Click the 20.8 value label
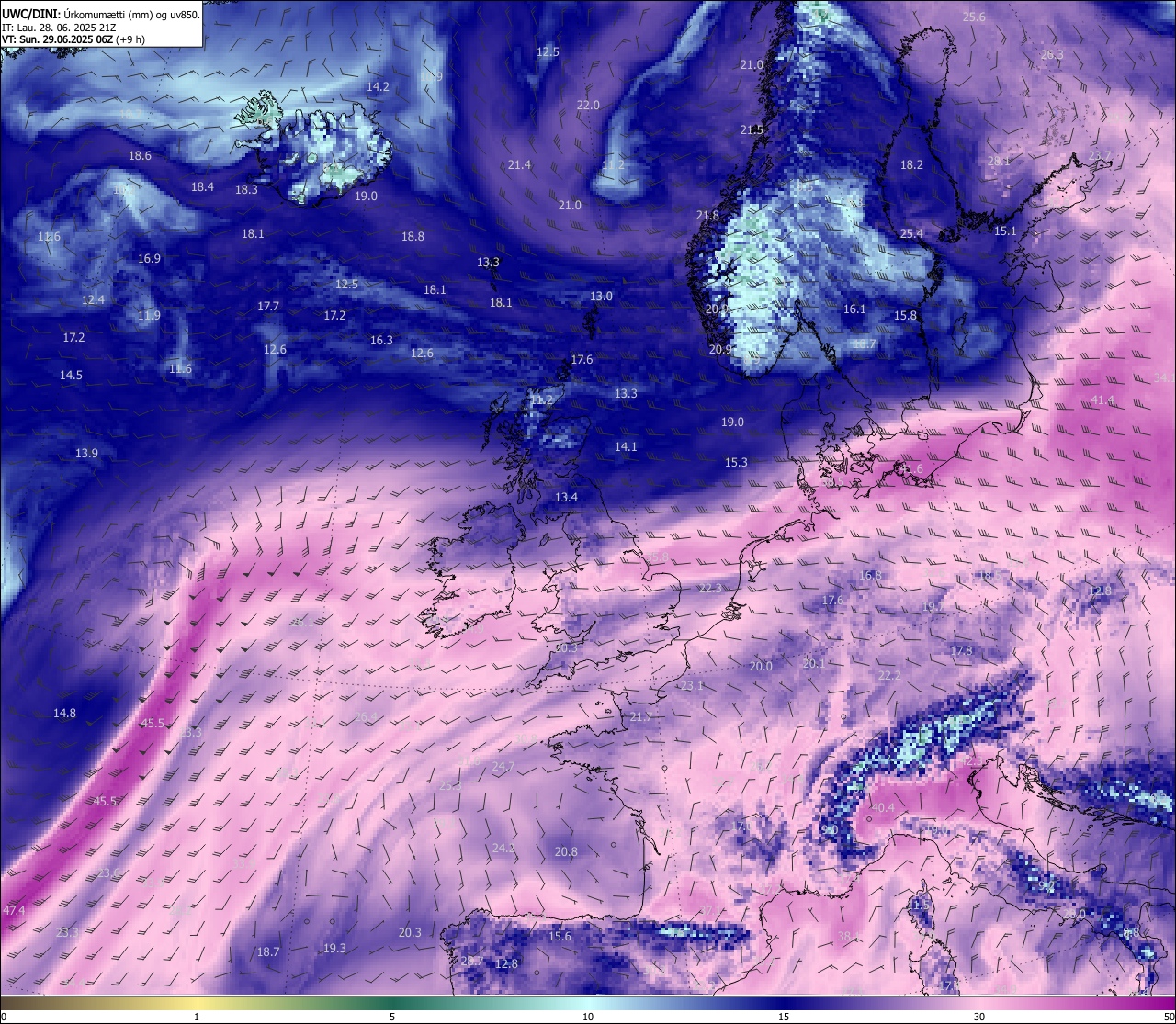 point(566,852)
